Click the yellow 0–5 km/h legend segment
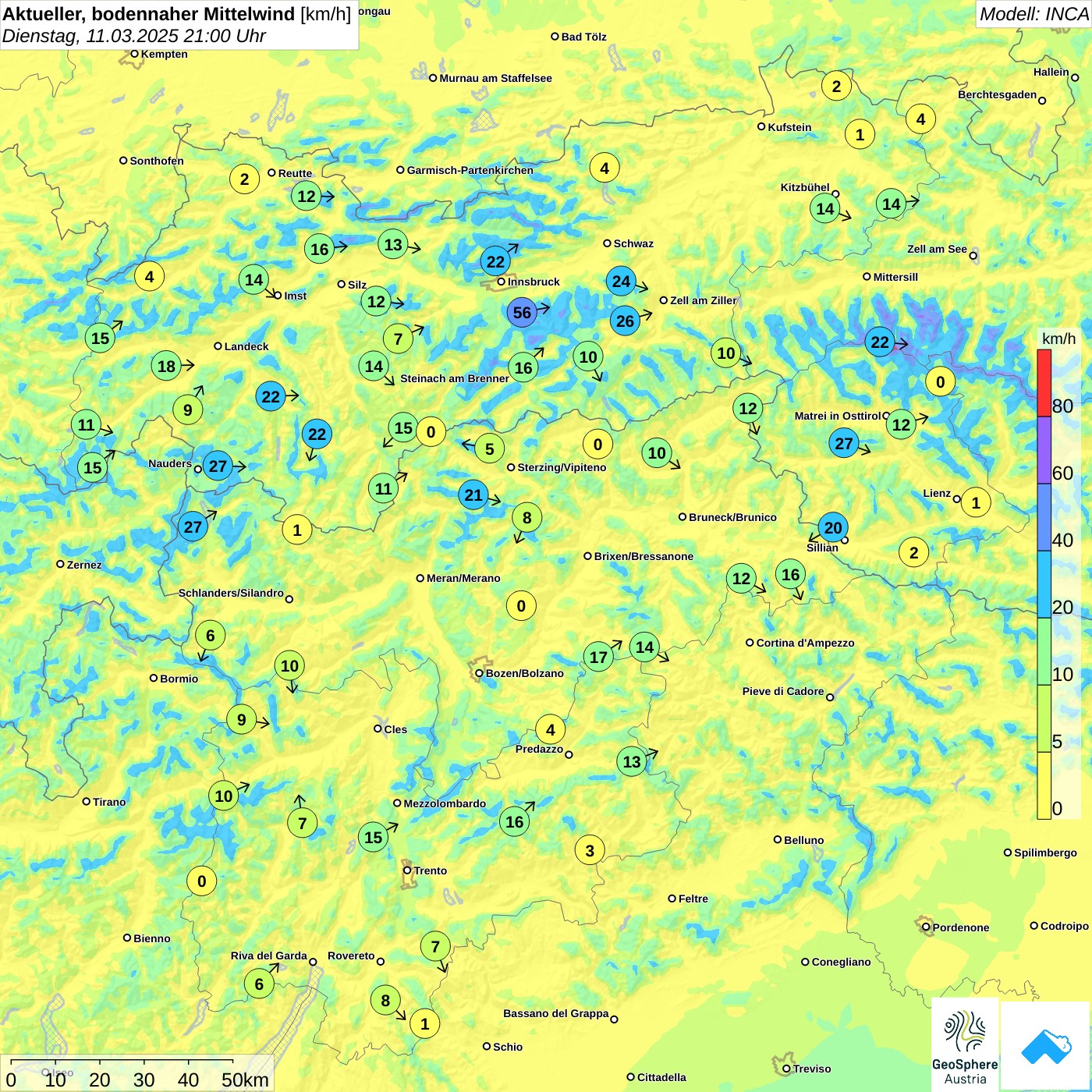Screen dimensions: 1092x1092 (x=1044, y=785)
